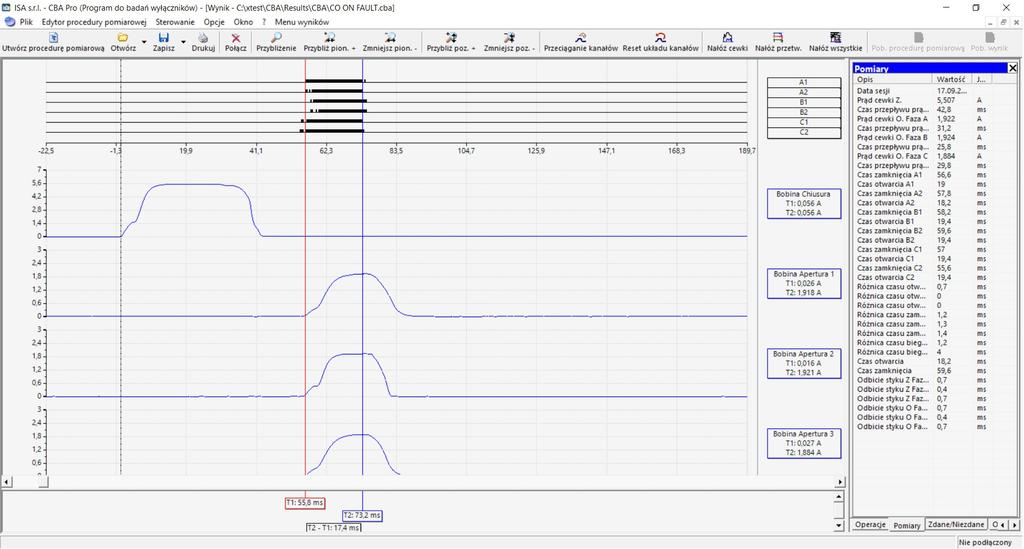Image resolution: width=1024 pixels, height=549 pixels.
Task: Click application logo icon beside Plik
Action: (9, 22)
